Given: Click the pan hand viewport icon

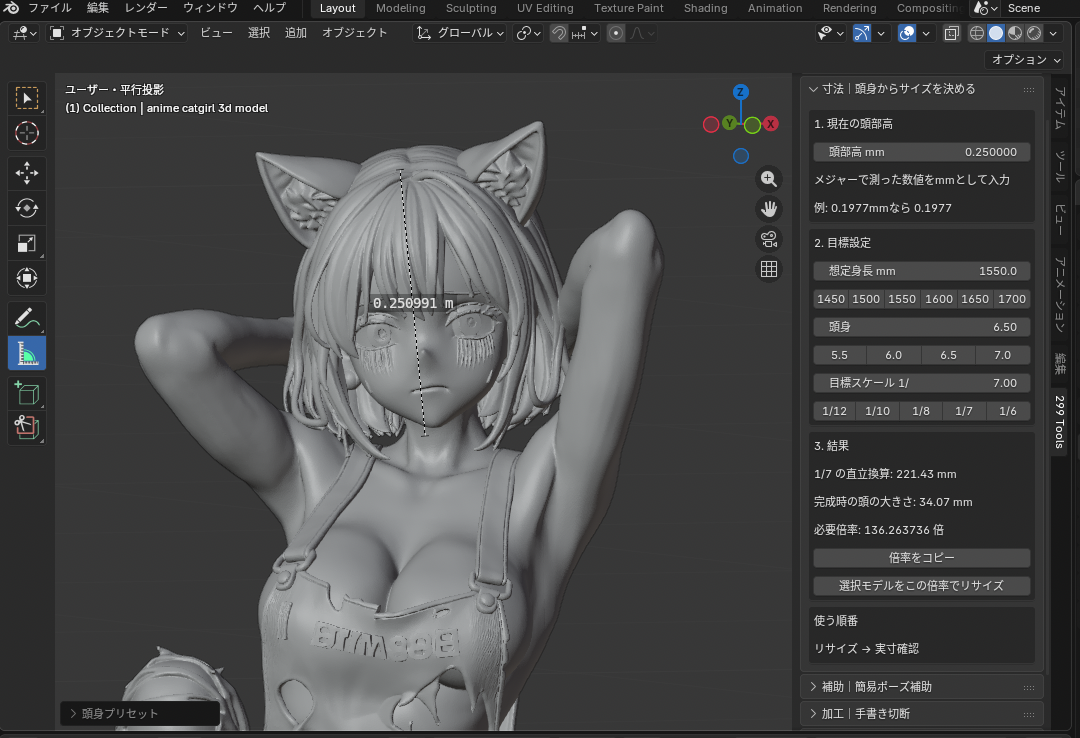Looking at the screenshot, I should coord(769,209).
